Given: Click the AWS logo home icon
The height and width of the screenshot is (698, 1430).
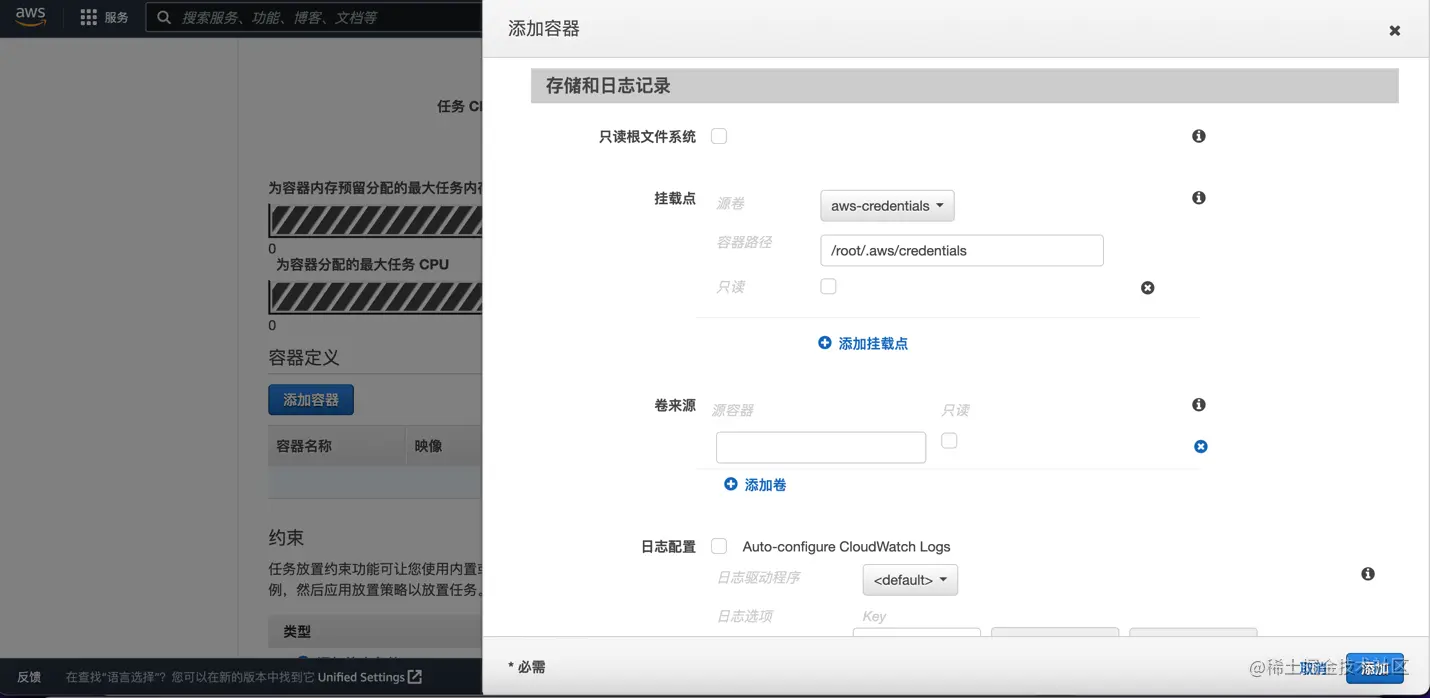Looking at the screenshot, I should coord(30,17).
